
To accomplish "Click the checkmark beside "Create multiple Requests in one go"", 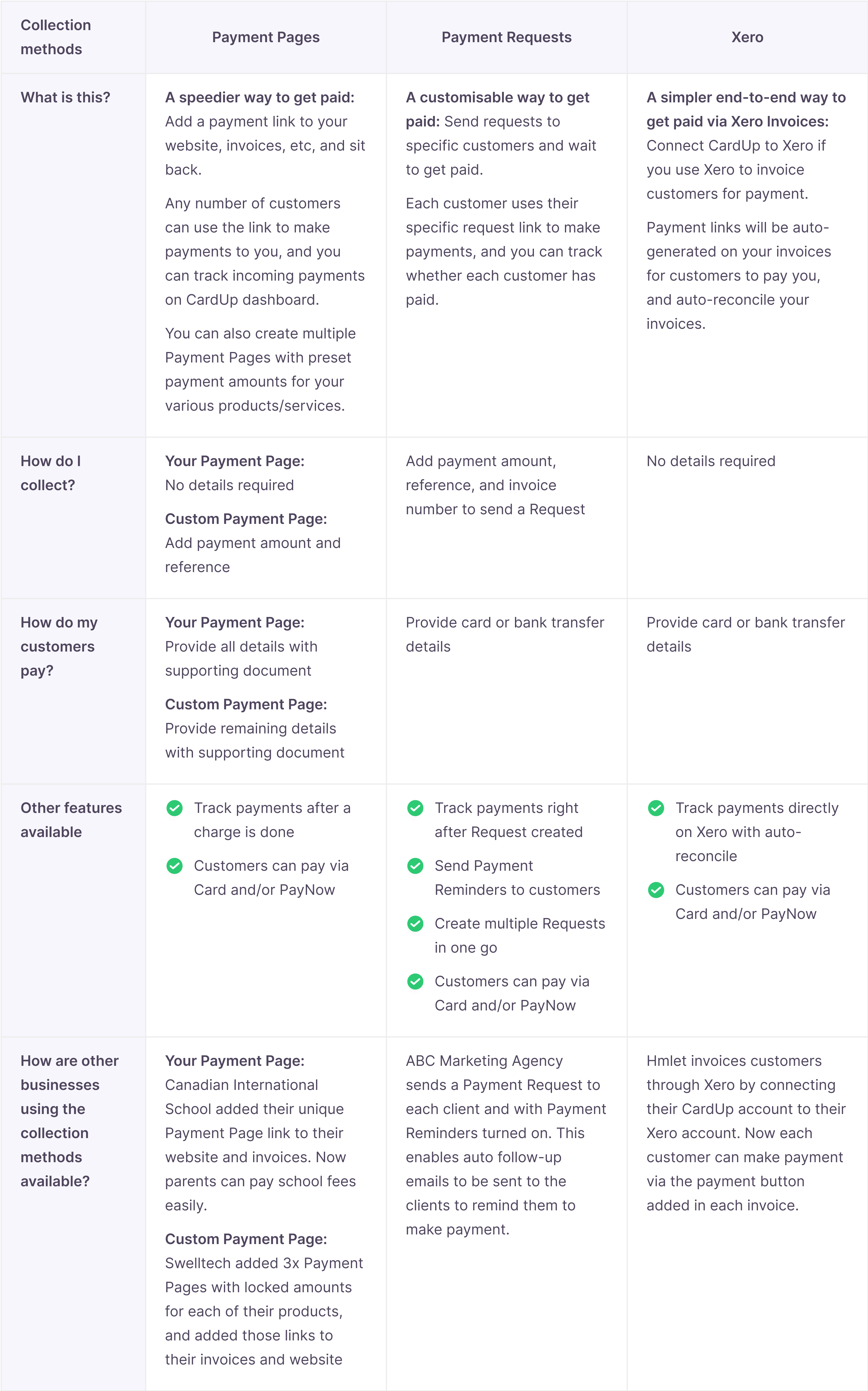I will pos(415,923).
